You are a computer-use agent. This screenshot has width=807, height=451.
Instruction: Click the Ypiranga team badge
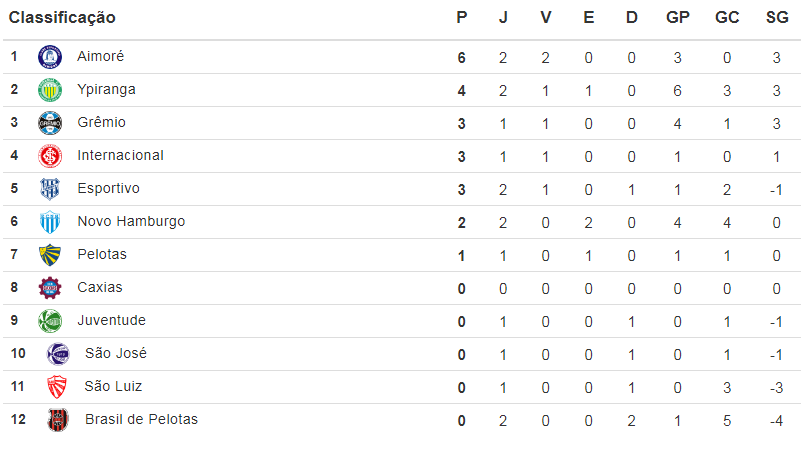tap(49, 90)
